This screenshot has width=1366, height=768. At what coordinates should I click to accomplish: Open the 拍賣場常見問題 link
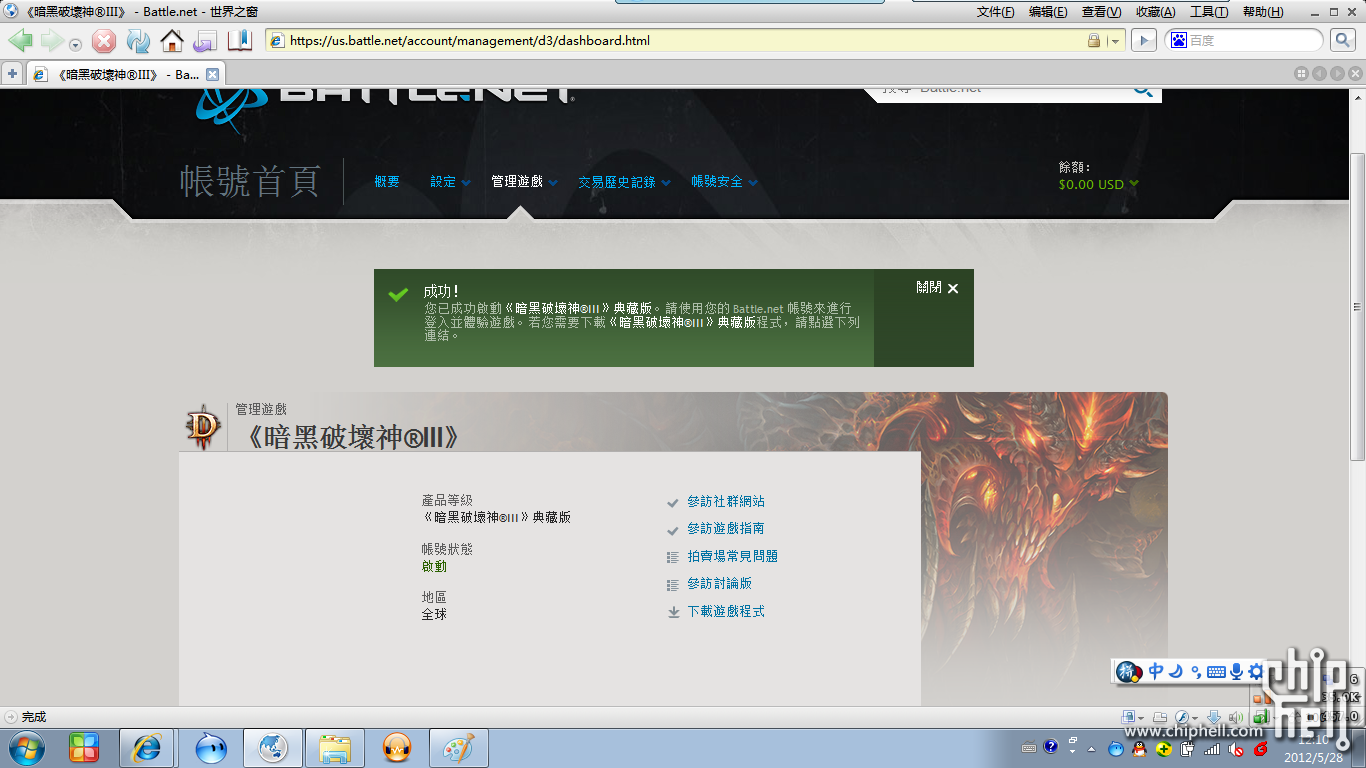733,556
